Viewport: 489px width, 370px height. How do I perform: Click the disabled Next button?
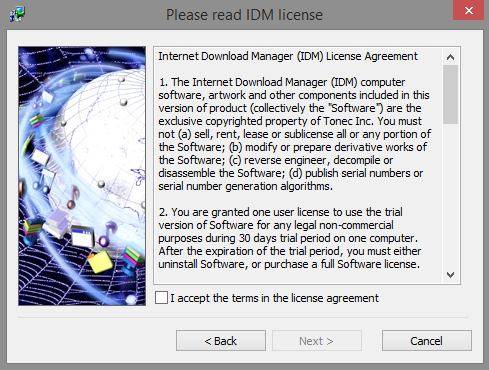(x=317, y=341)
